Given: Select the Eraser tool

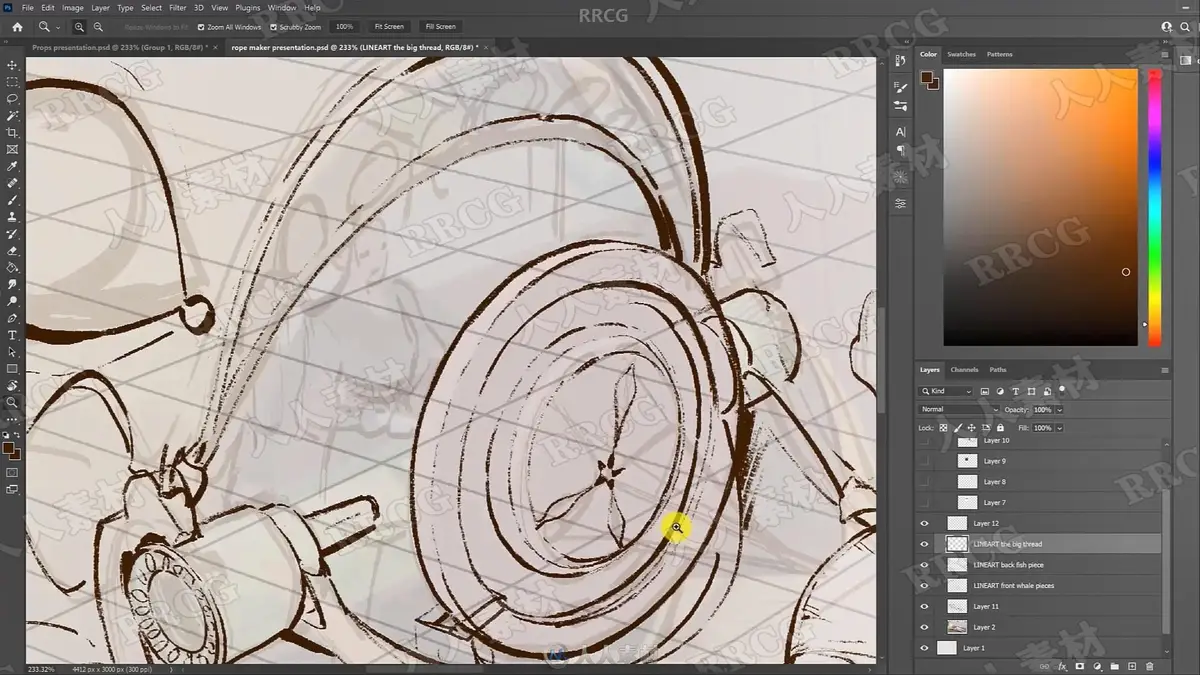Looking at the screenshot, I should pos(12,251).
